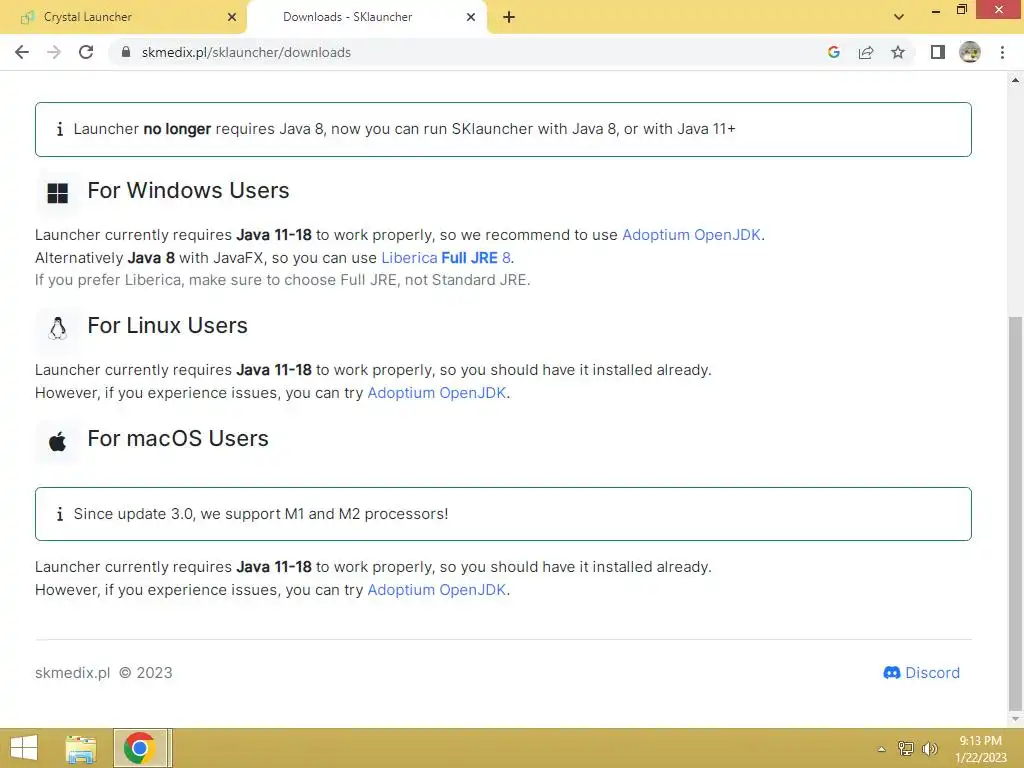Go back to the previous page
This screenshot has width=1024, height=768.
(x=22, y=52)
